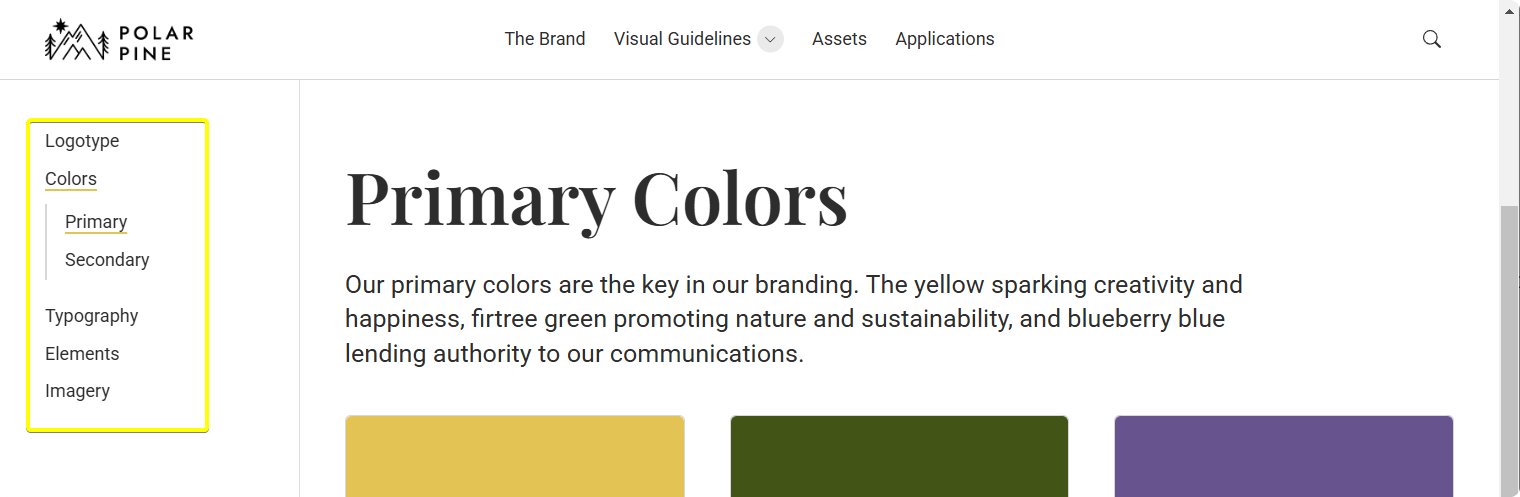1520x497 pixels.
Task: Open the Imagery sidebar link
Action: coord(77,391)
